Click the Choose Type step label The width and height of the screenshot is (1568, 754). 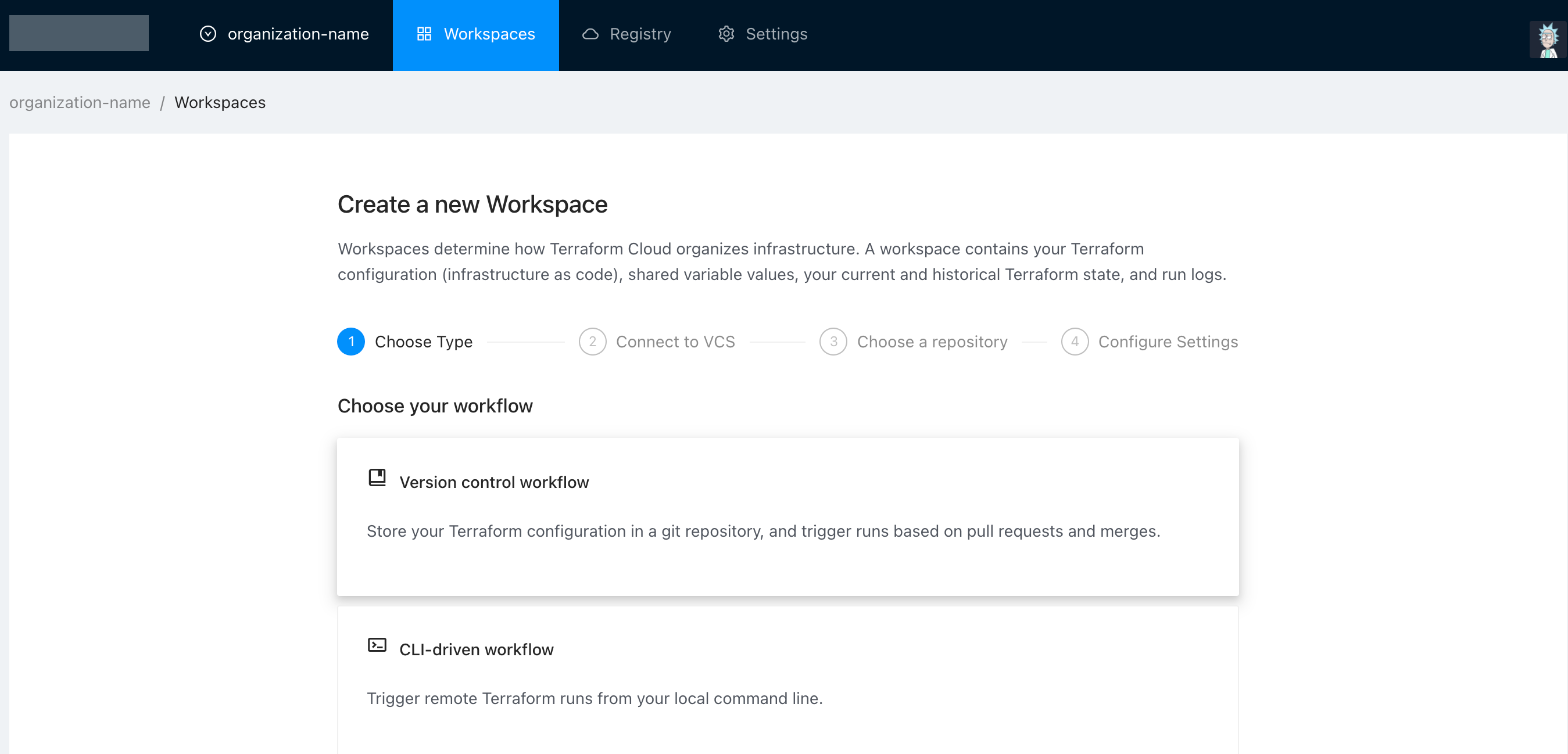pos(424,342)
